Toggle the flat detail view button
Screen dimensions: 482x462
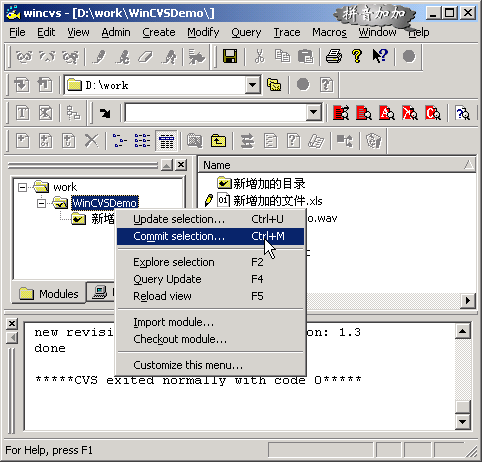[166, 141]
